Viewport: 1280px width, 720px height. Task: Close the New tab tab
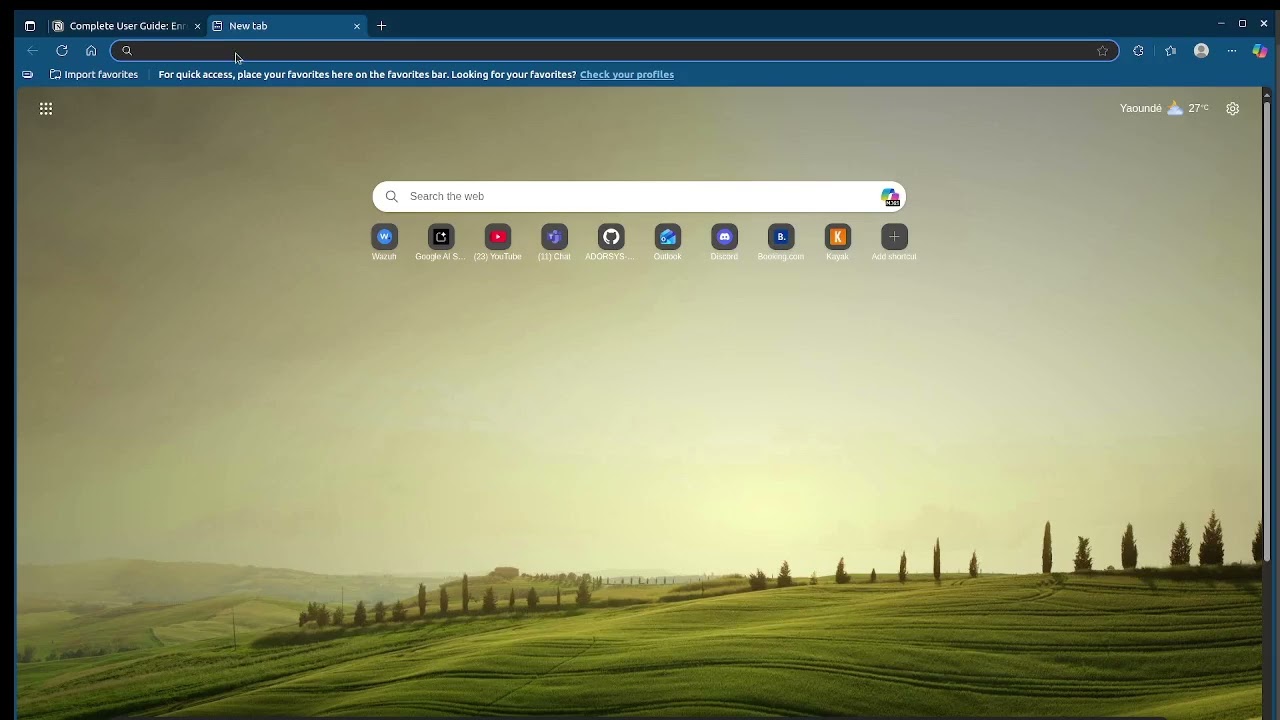pyautogui.click(x=357, y=26)
